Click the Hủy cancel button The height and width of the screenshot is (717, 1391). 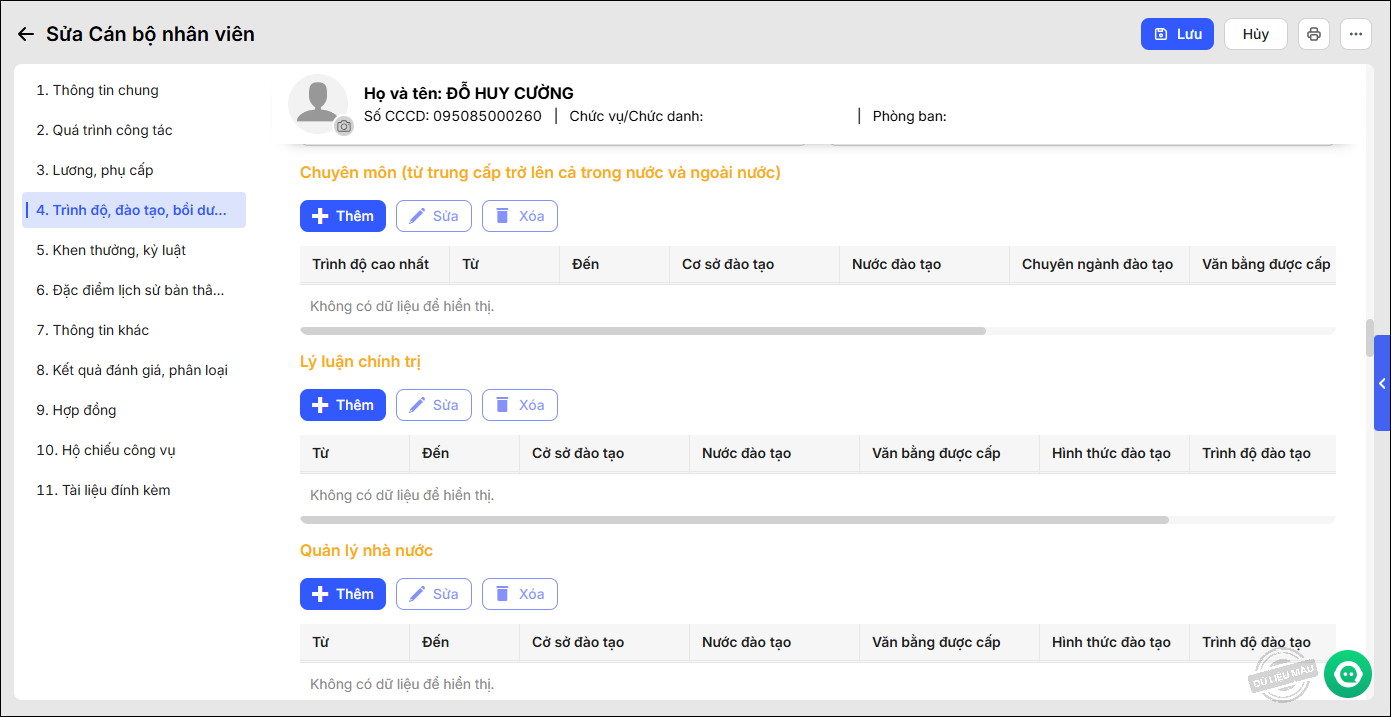(1255, 34)
